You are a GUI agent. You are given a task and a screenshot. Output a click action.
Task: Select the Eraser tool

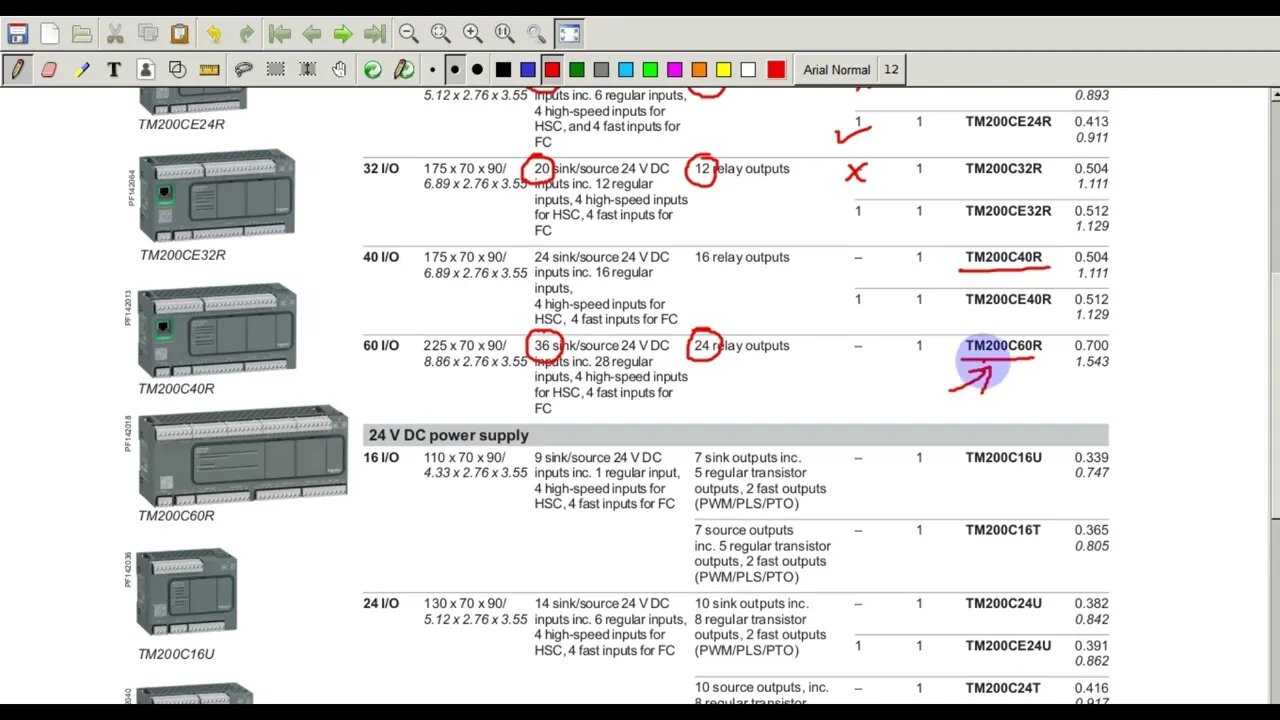(x=49, y=69)
